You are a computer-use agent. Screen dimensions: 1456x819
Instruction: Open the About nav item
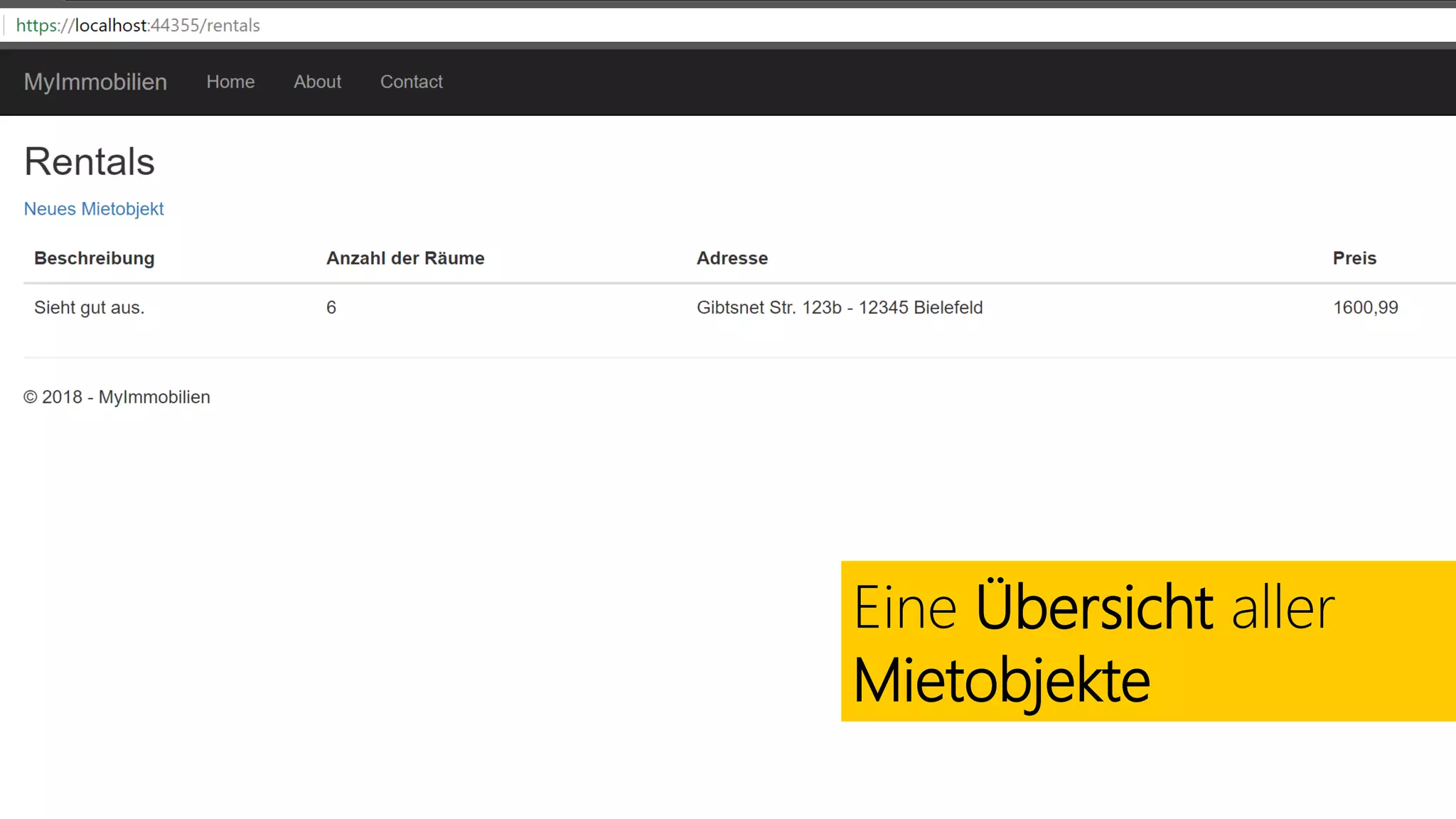tap(317, 82)
